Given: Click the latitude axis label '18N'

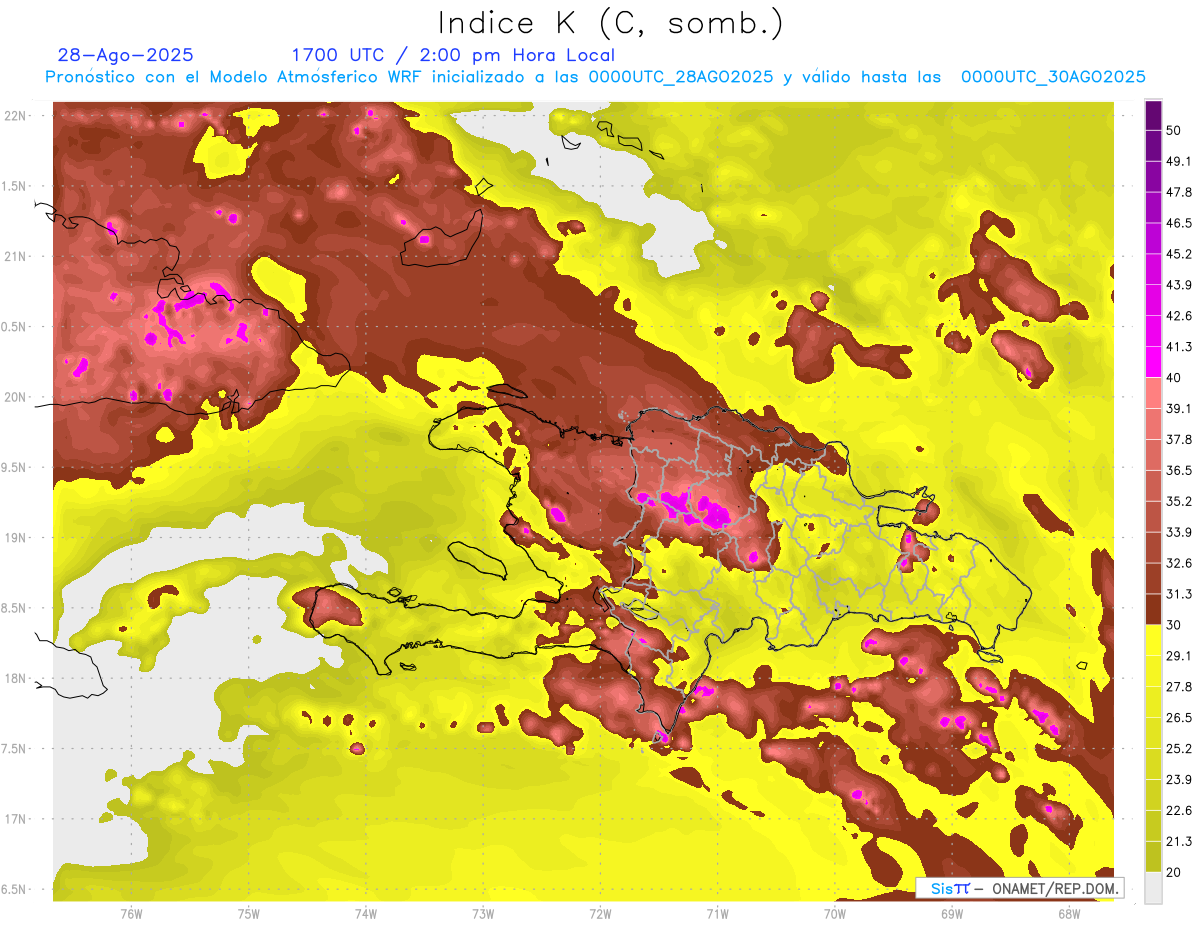Looking at the screenshot, I should click(x=14, y=678).
